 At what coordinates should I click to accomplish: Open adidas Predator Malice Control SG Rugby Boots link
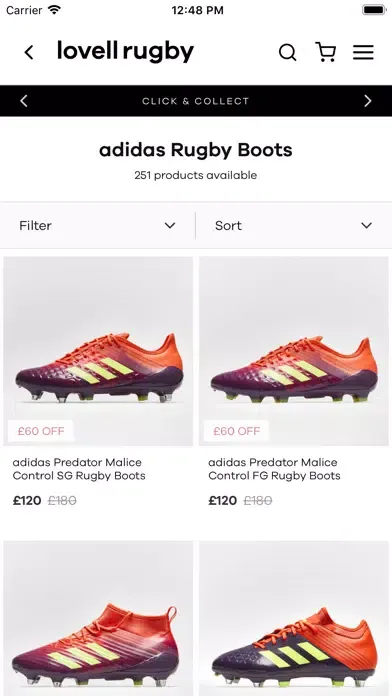click(x=79, y=469)
